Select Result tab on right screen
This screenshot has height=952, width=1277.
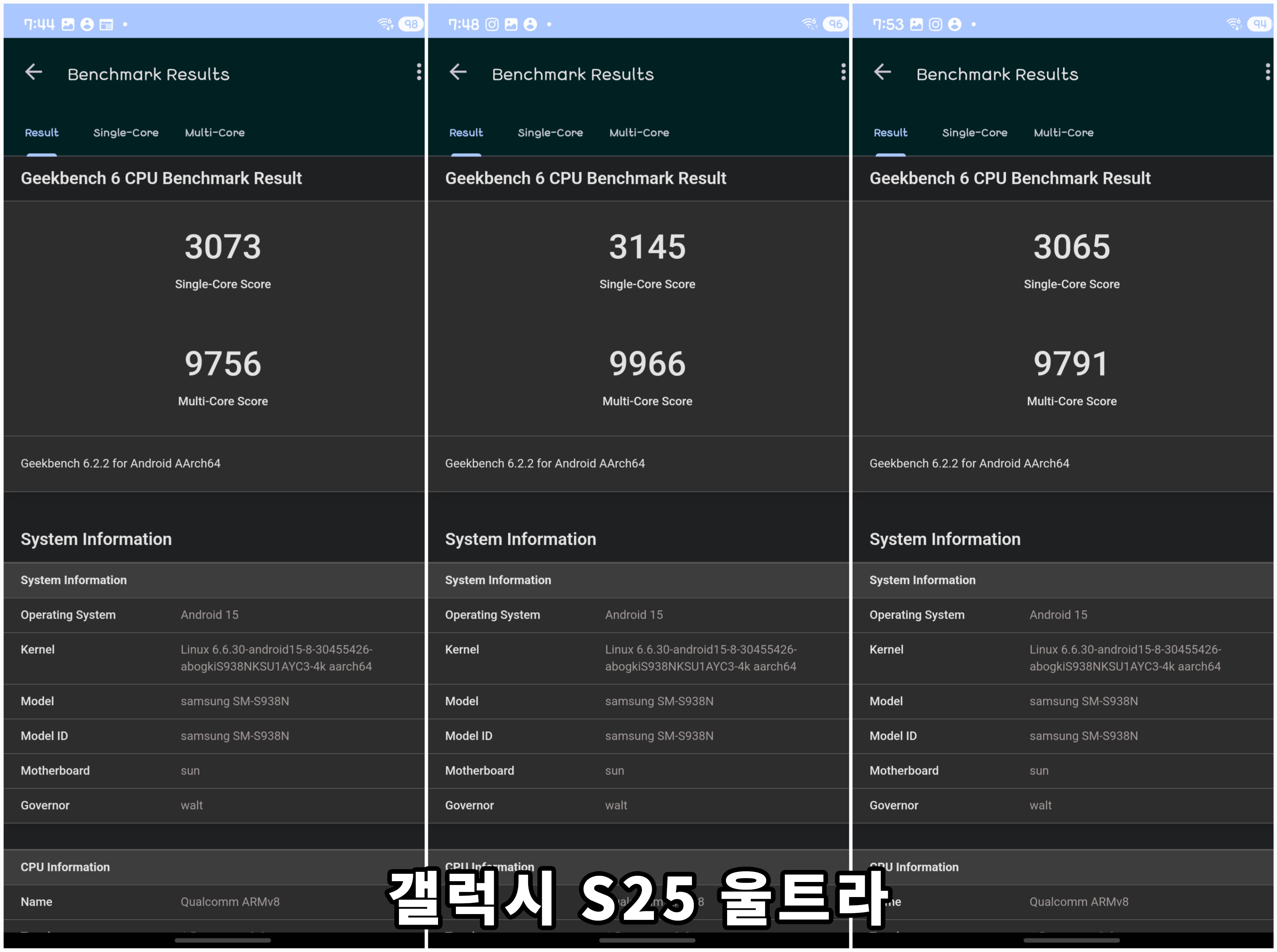tap(890, 132)
